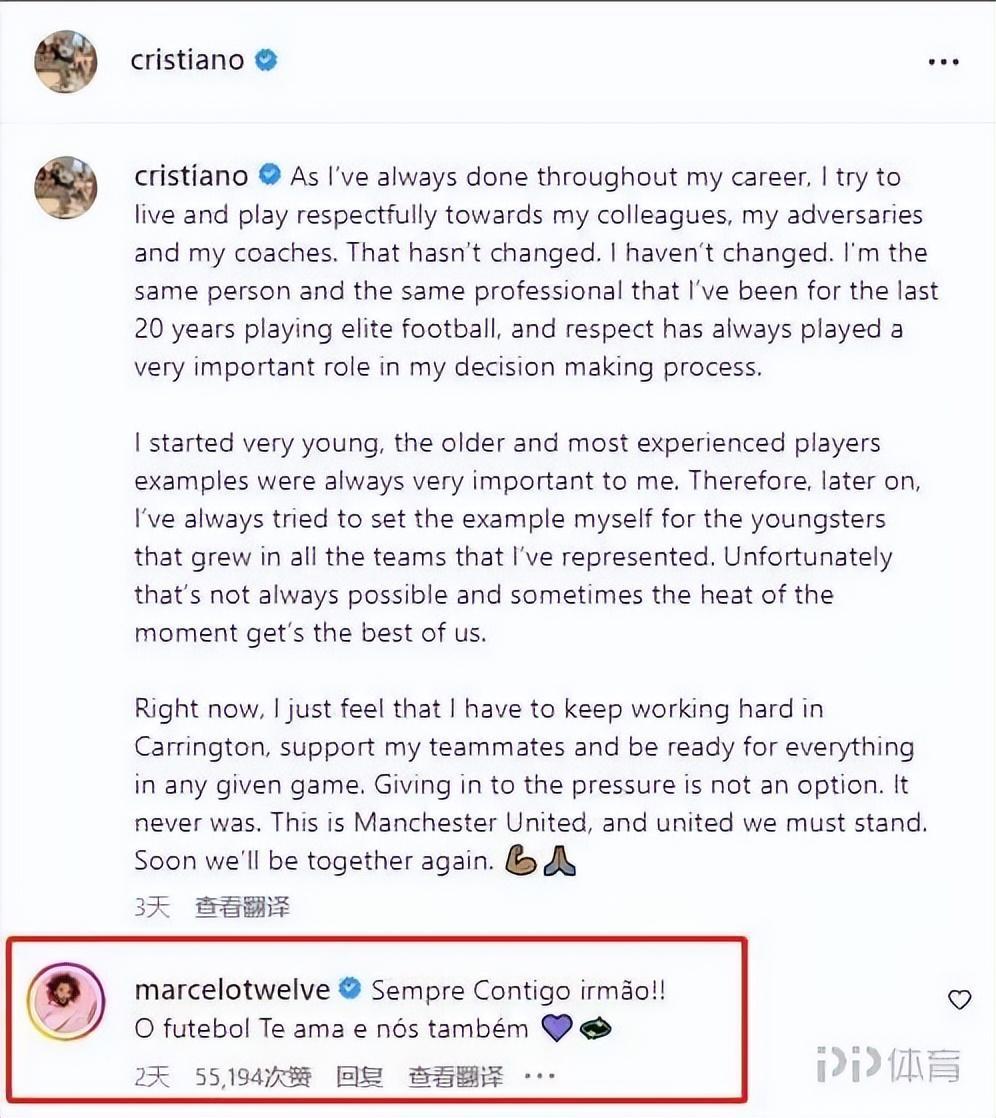The width and height of the screenshot is (996, 1118).
Task: Click the marcelotwelve username
Action: [232, 990]
